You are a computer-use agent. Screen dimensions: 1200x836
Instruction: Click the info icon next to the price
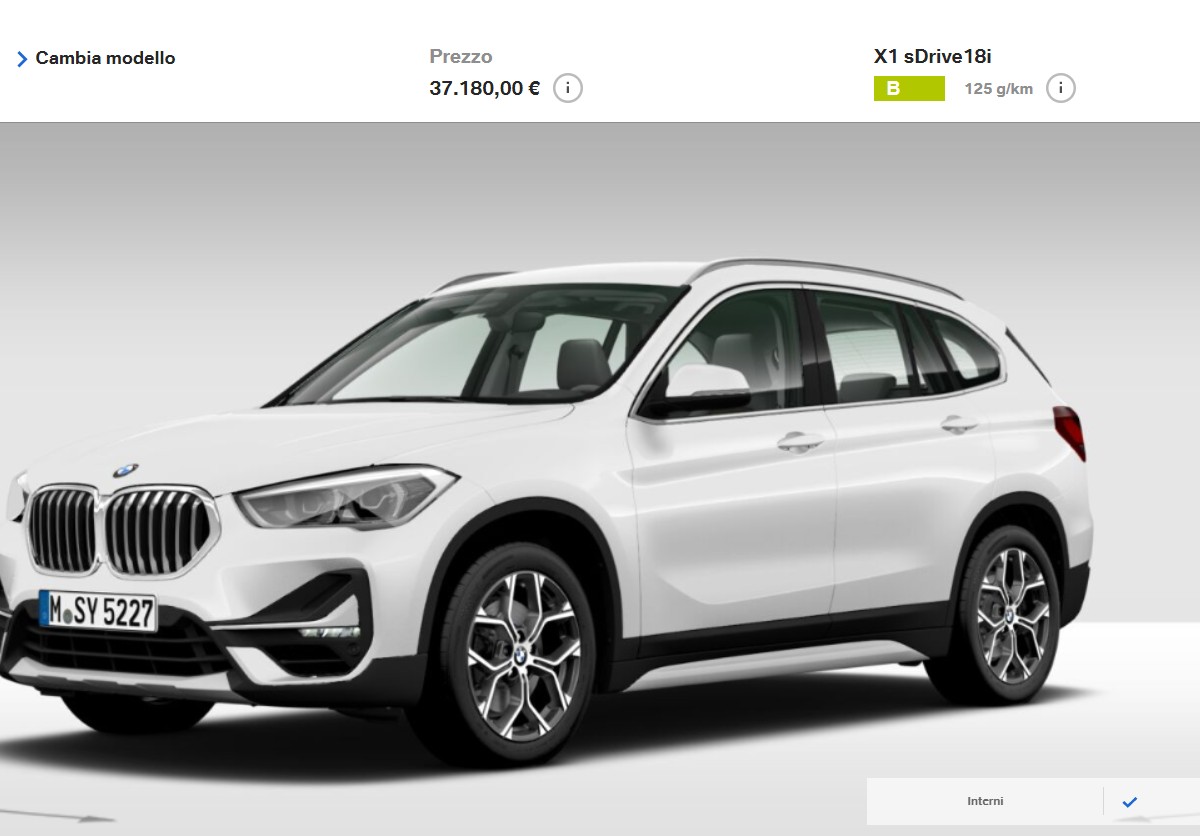pyautogui.click(x=568, y=88)
